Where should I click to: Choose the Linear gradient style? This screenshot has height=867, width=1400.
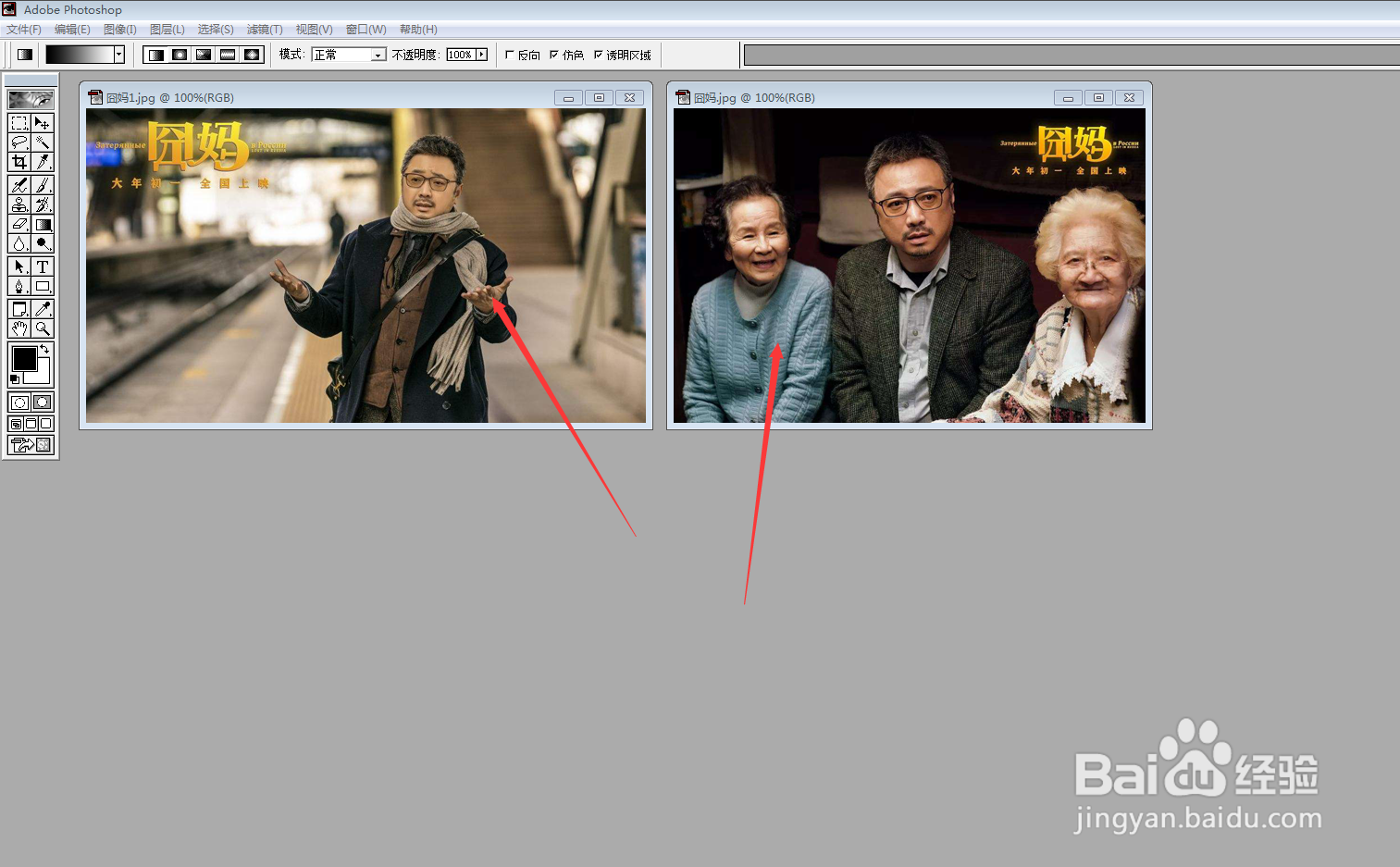[x=156, y=55]
